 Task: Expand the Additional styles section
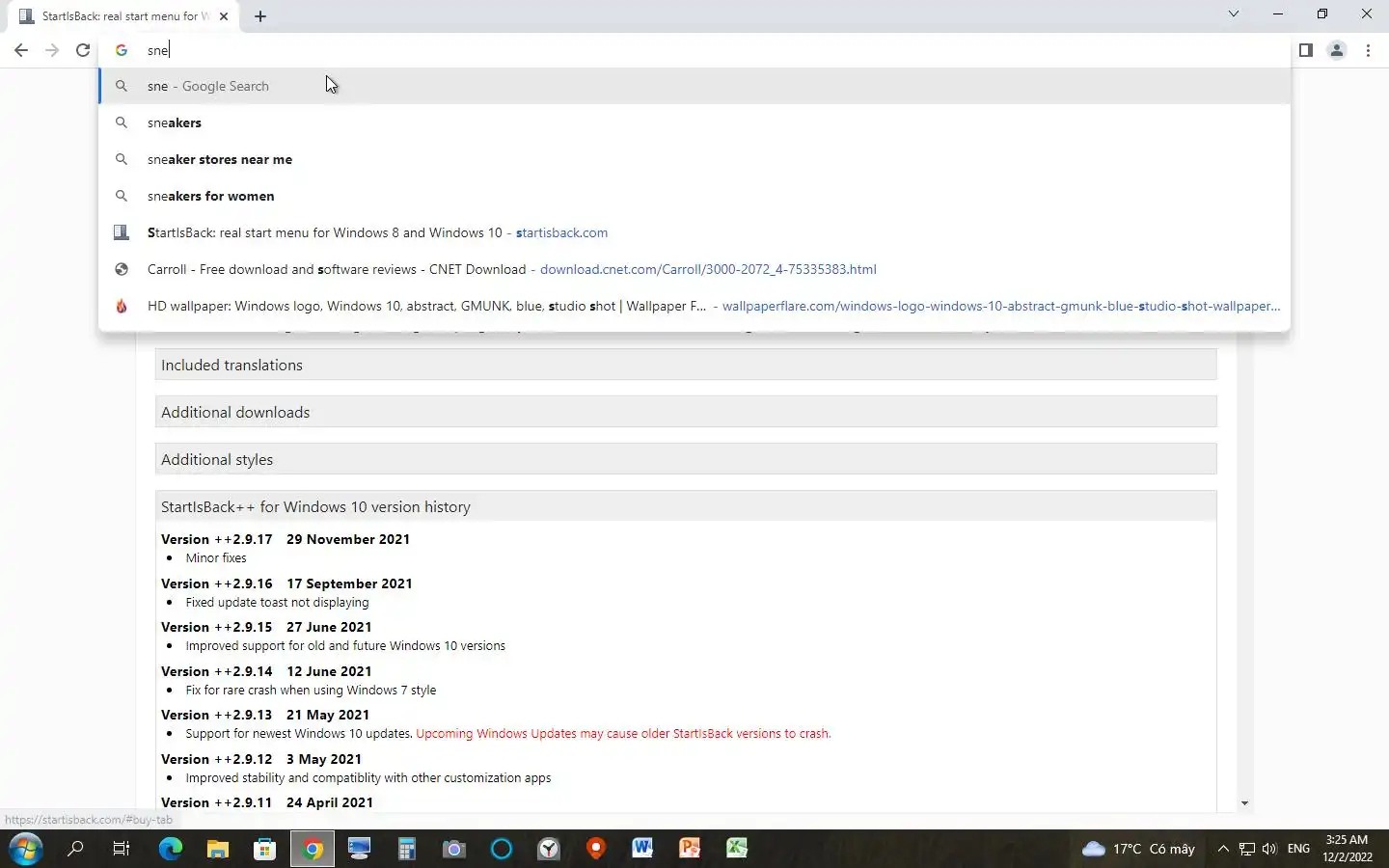(686, 459)
